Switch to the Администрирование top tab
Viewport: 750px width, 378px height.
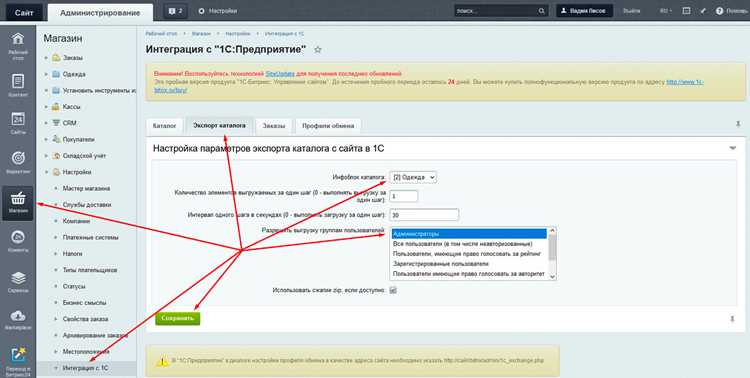(100, 12)
